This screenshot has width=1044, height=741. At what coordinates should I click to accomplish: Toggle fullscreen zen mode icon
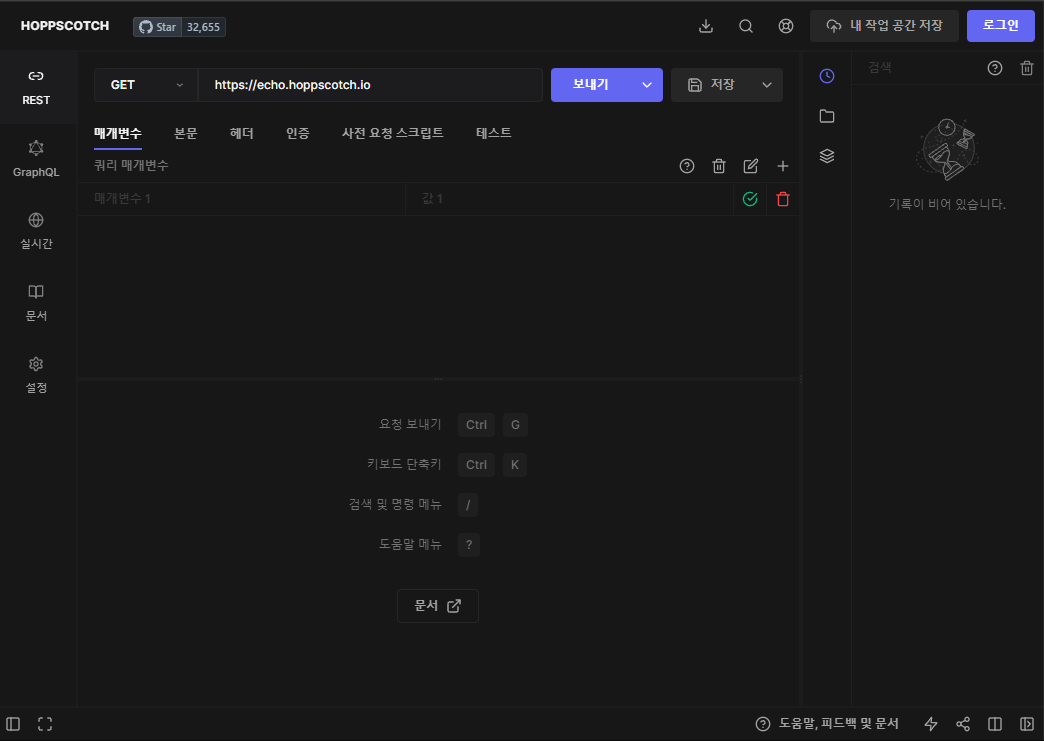click(x=45, y=724)
